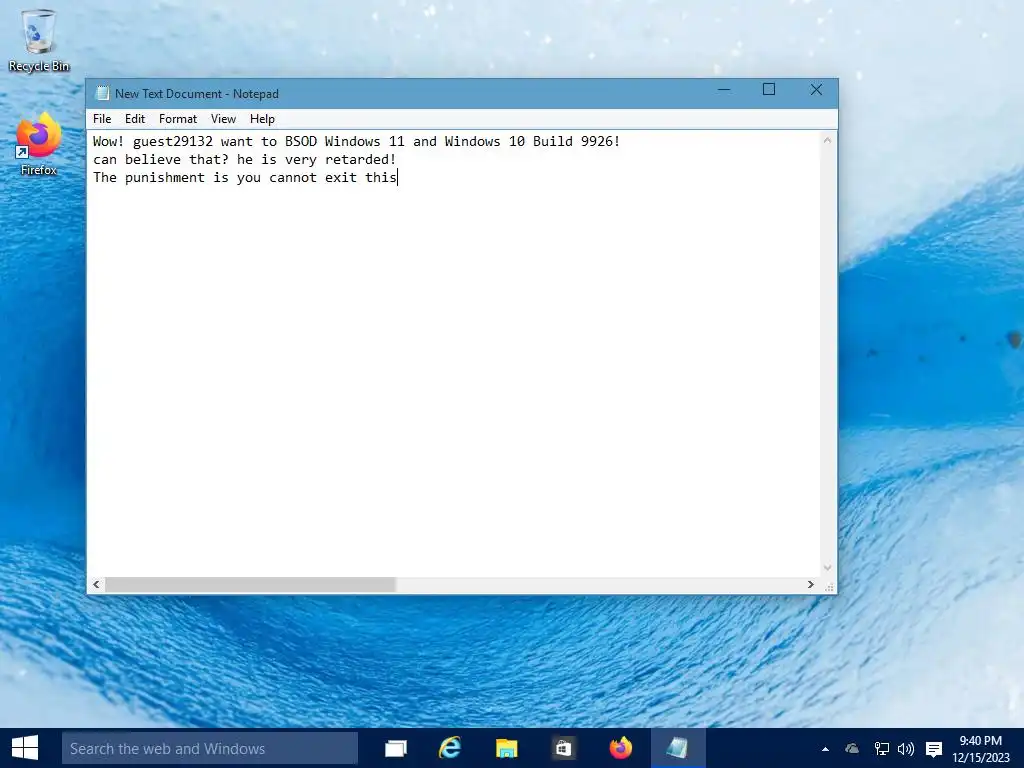Click the word "punishment" in third line
The height and width of the screenshot is (768, 1024).
165,178
